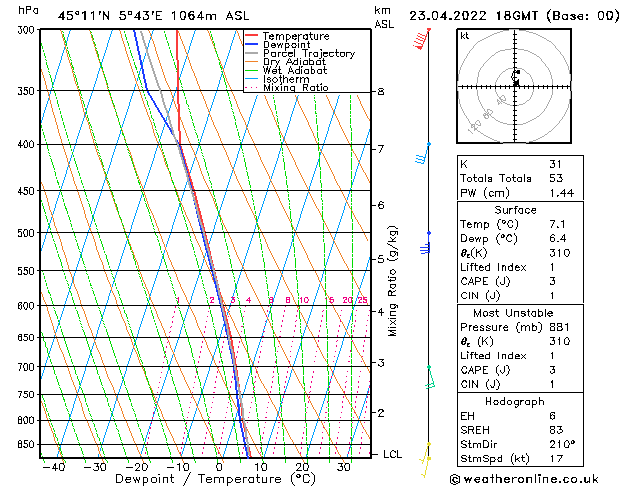Click the LCL label on the right axis
Screen dimensions: 629x486
tap(392, 454)
